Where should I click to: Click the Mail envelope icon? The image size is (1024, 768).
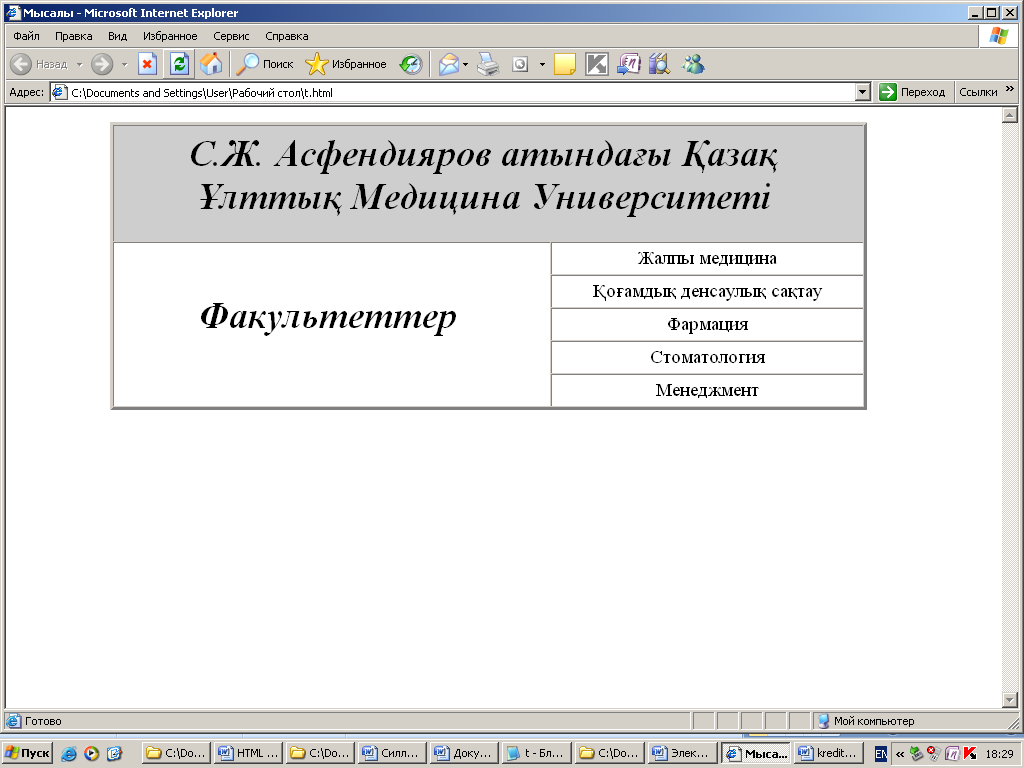[449, 64]
